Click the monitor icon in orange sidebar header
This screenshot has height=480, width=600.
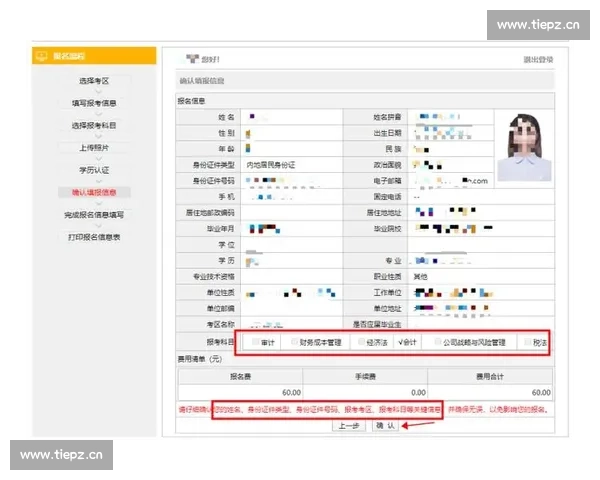click(x=41, y=56)
